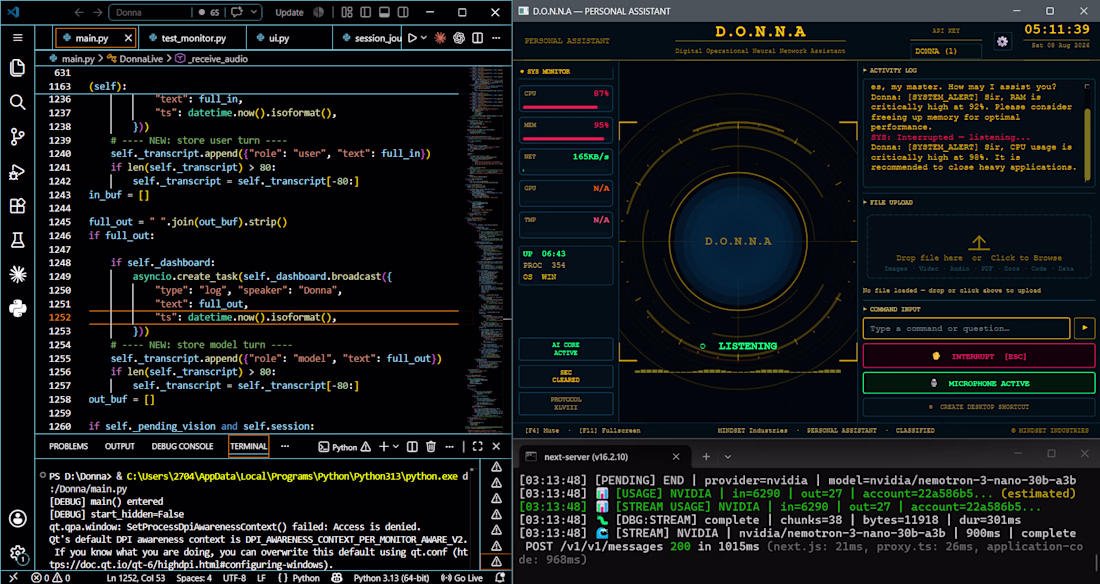Maximize the terminal panel size
The height and width of the screenshot is (584, 1100).
pos(478,446)
